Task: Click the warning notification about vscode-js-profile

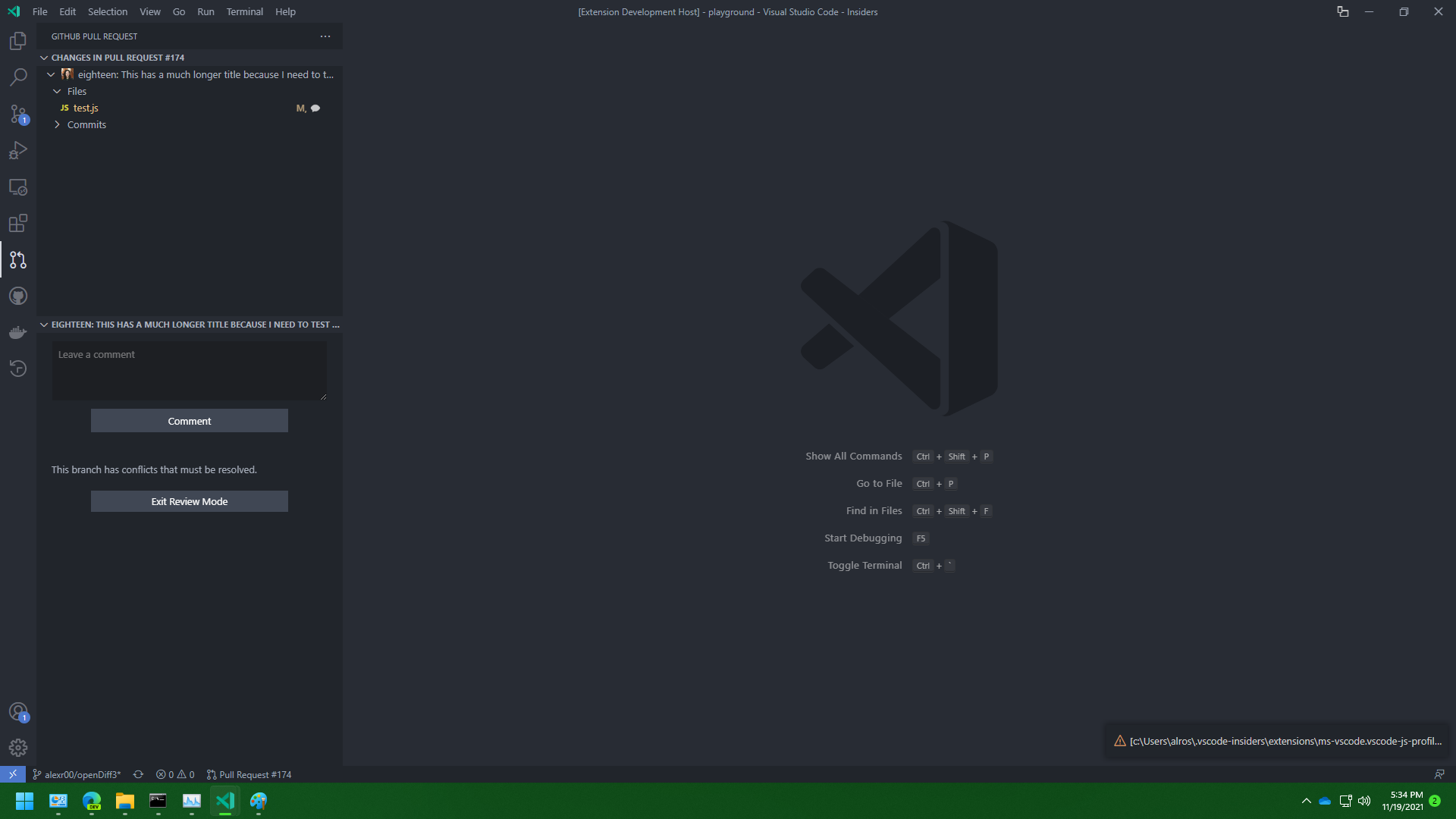Action: (1277, 741)
